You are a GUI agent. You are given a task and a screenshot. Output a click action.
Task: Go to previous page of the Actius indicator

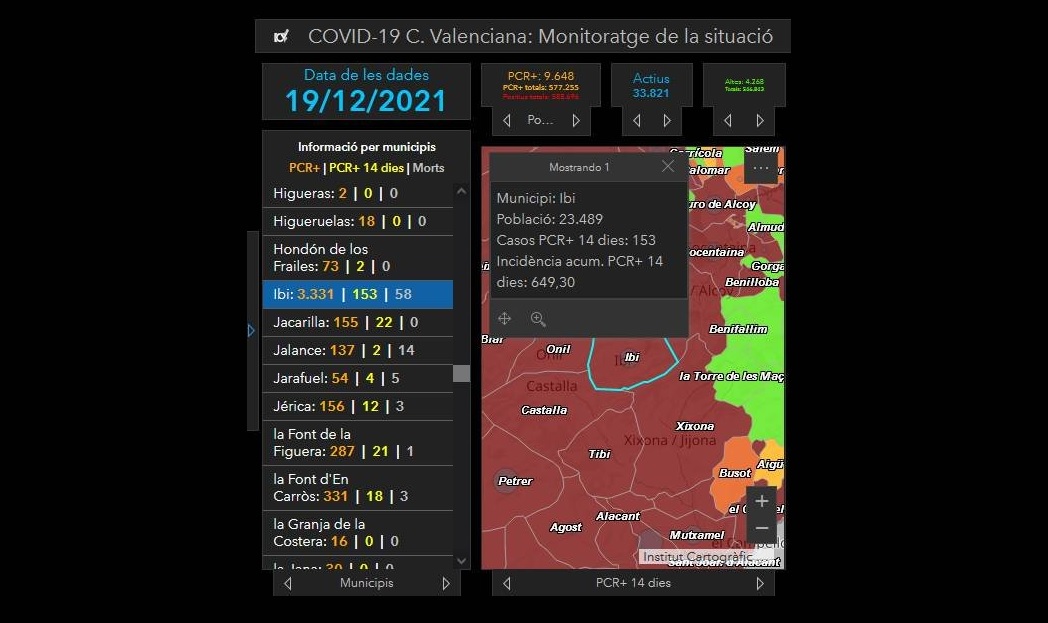pyautogui.click(x=636, y=121)
